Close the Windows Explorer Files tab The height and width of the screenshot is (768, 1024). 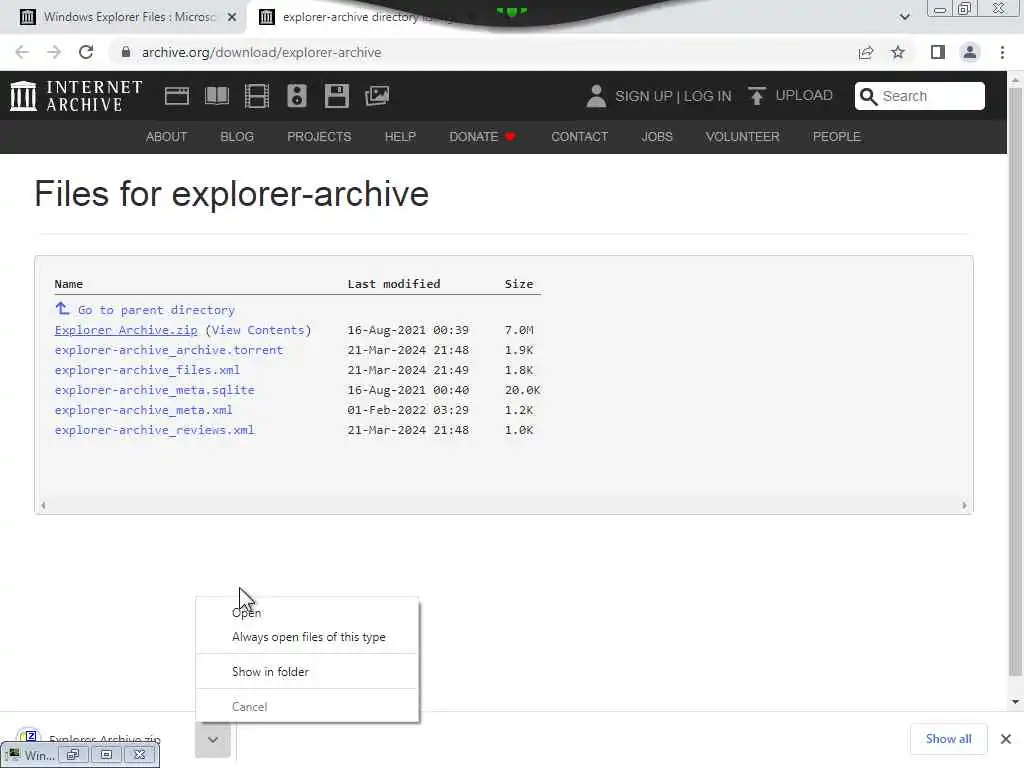coord(232,17)
